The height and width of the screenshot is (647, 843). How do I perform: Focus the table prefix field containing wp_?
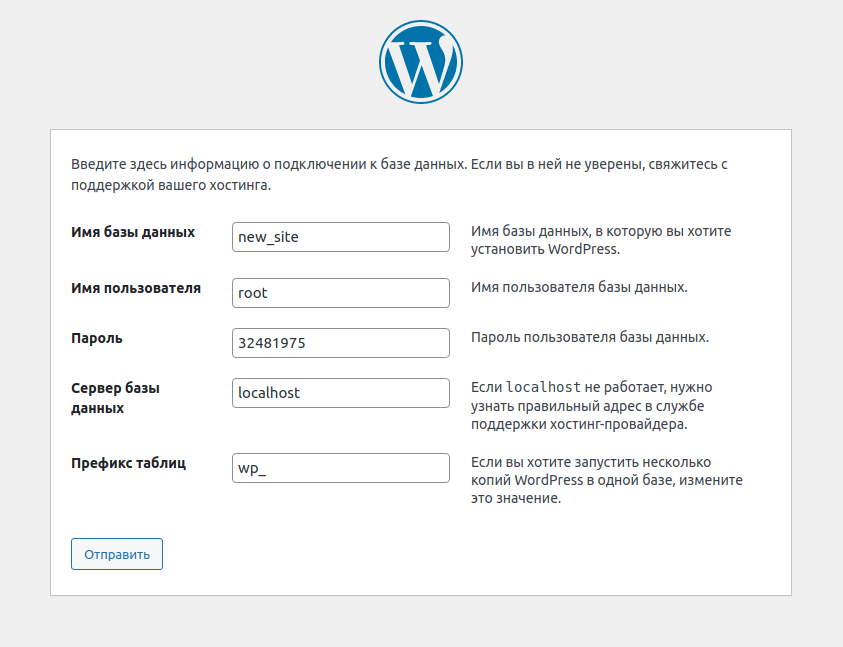340,468
